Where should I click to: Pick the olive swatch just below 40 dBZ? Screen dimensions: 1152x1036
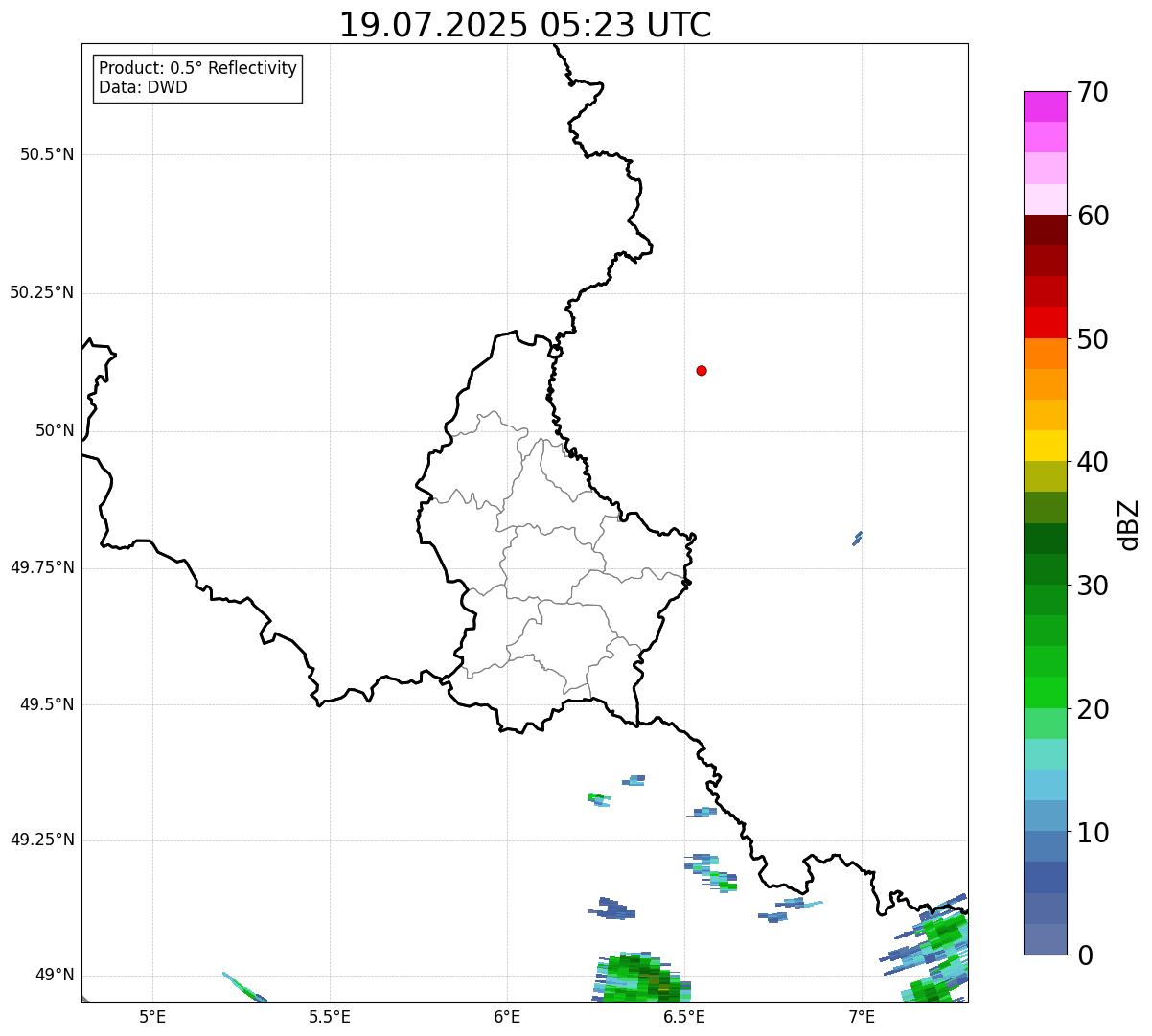[x=1046, y=476]
